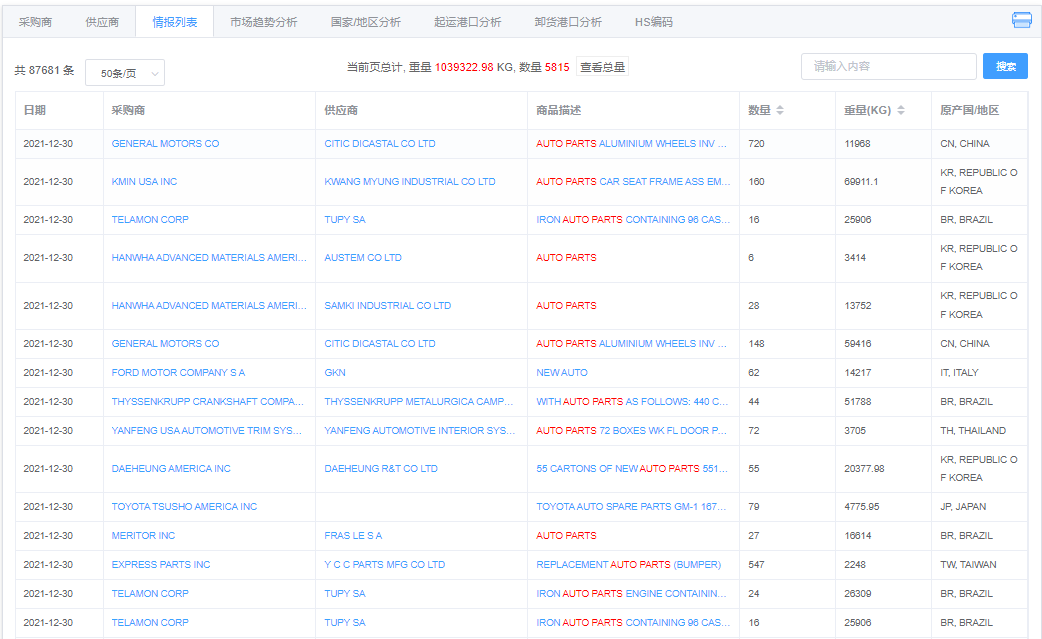The height and width of the screenshot is (639, 1042).
Task: Open AUTO PARTS CAR SEAT FRAME description
Action: tap(633, 181)
